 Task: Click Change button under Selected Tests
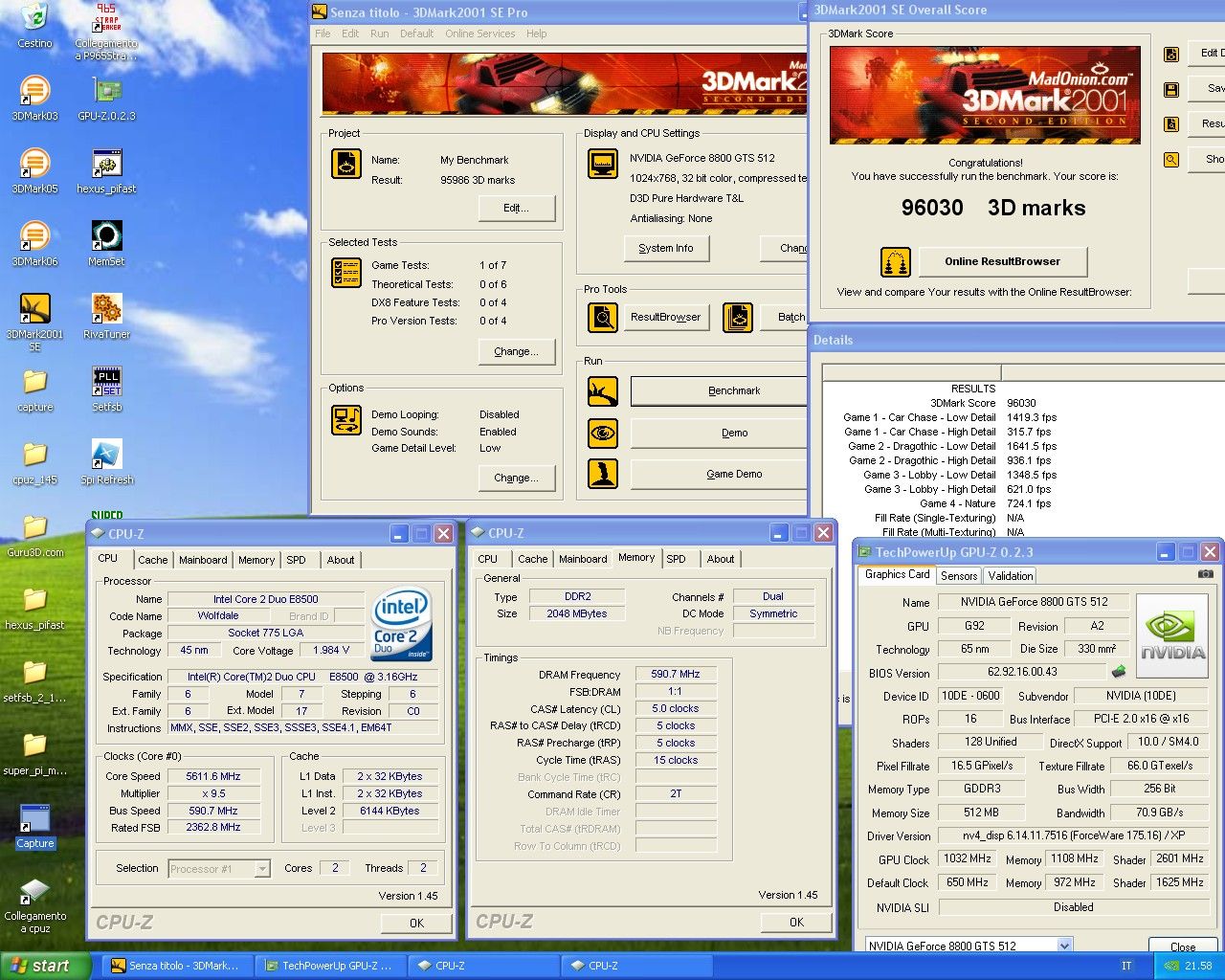coord(516,351)
